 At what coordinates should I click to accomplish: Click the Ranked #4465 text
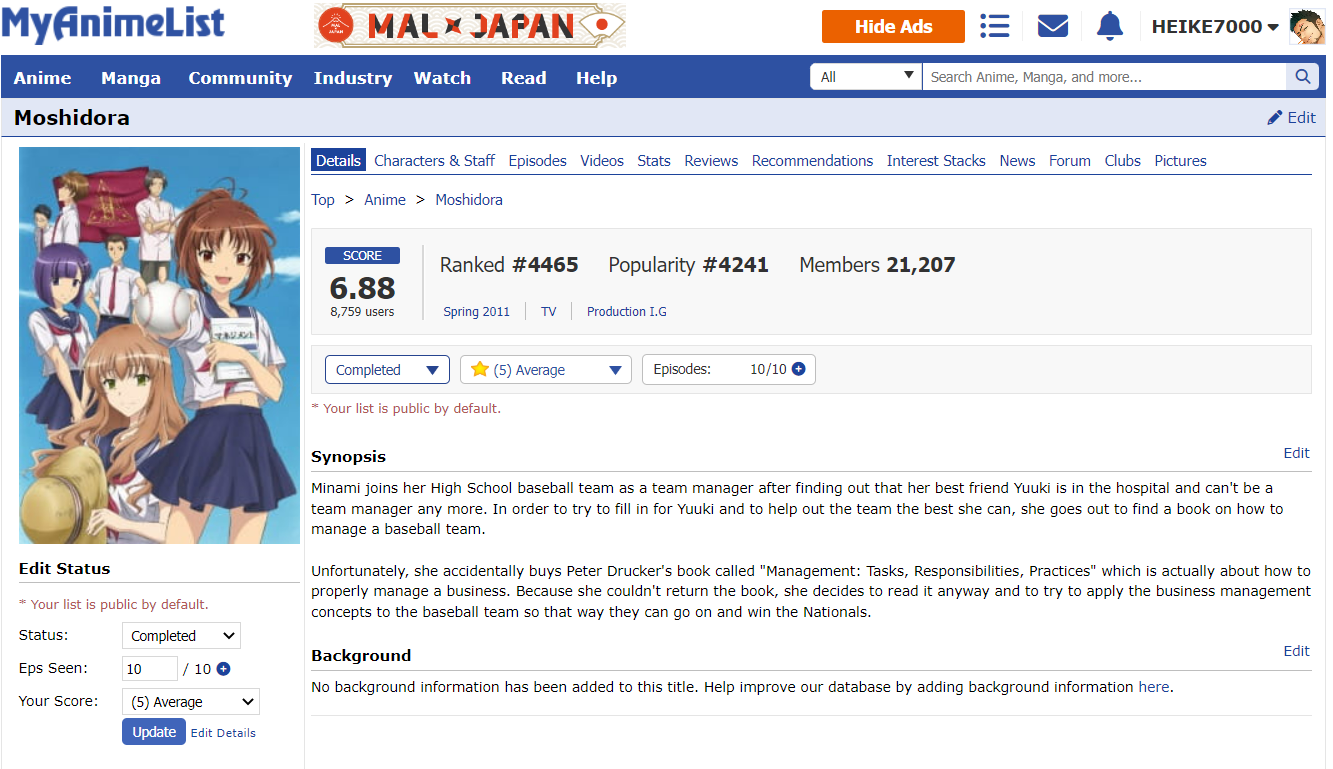point(509,265)
